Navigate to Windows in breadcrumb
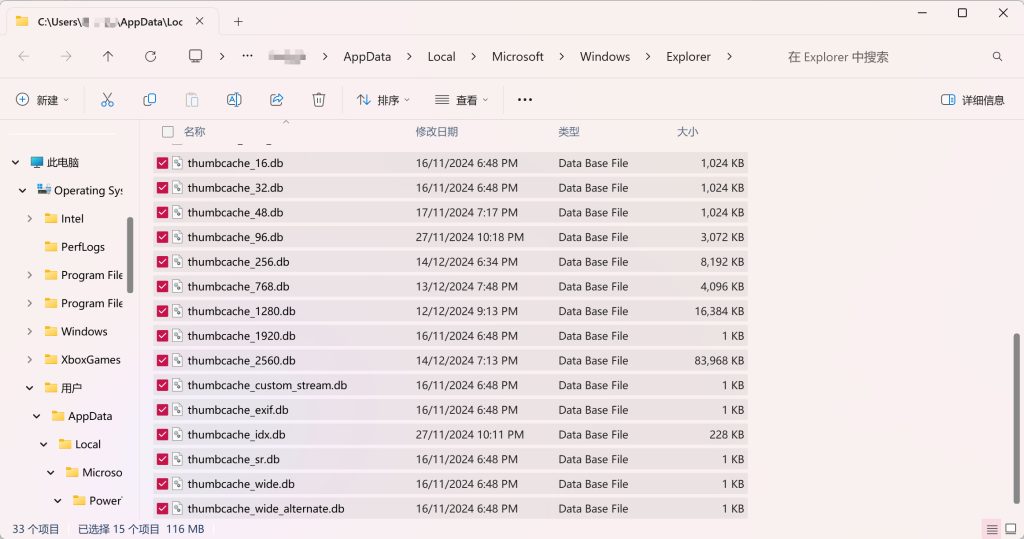The height and width of the screenshot is (539, 1024). (605, 57)
